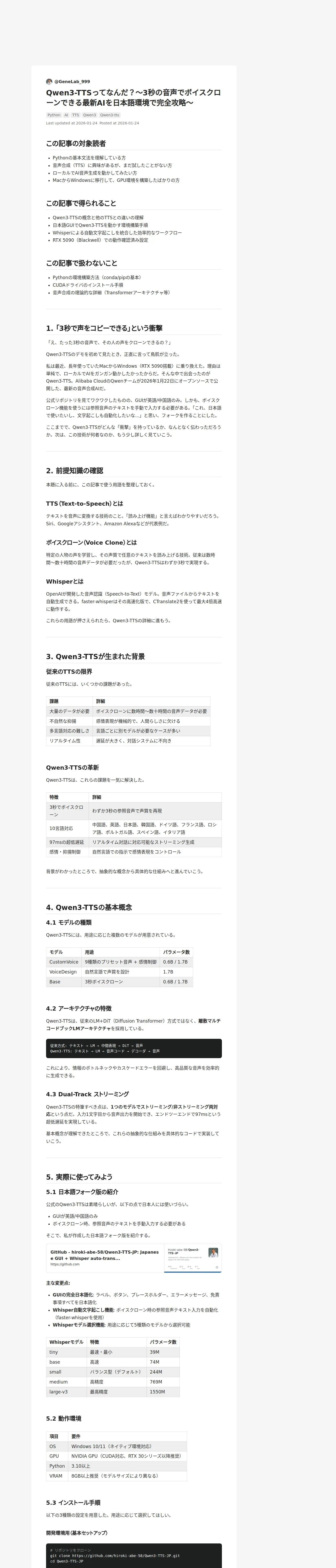Click the table cell '不自然な抑揚'
The image size is (336, 1568).
tap(70, 721)
